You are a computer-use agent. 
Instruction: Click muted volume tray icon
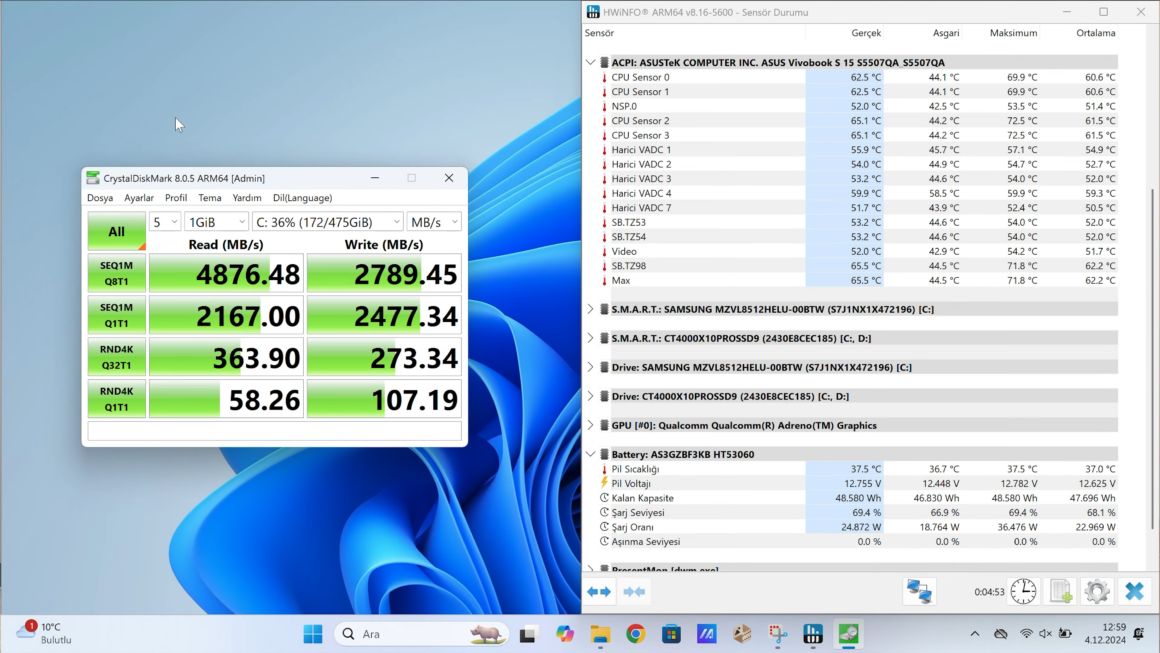1045,634
